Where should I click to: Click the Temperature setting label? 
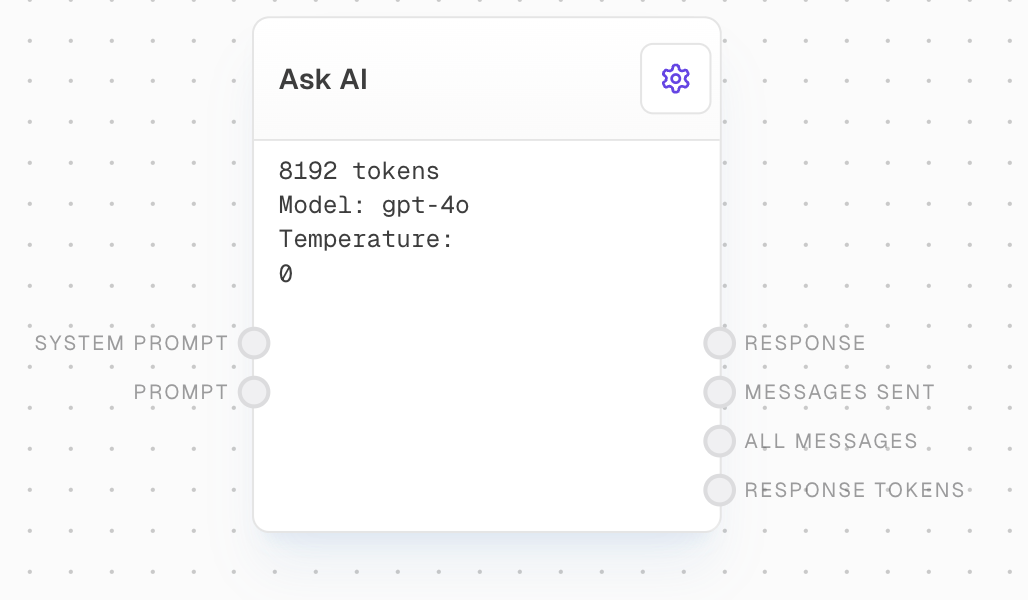[364, 239]
